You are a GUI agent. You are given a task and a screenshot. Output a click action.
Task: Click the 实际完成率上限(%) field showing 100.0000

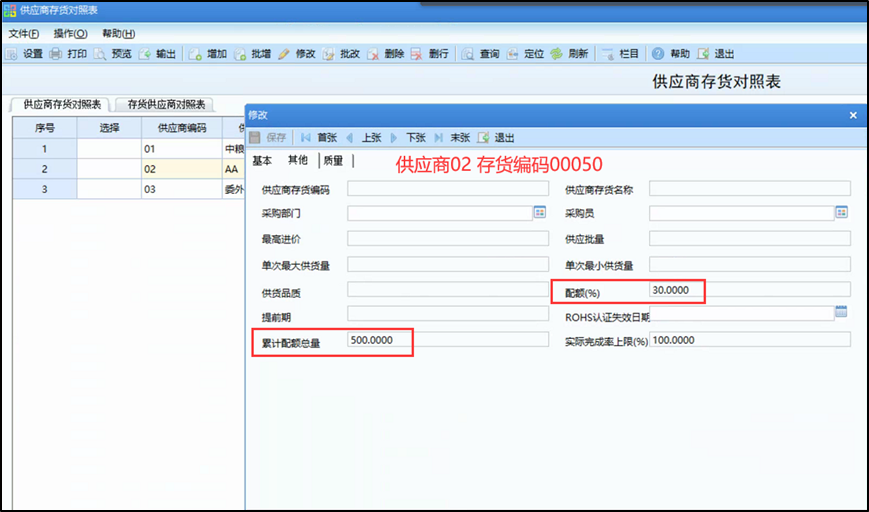point(750,339)
